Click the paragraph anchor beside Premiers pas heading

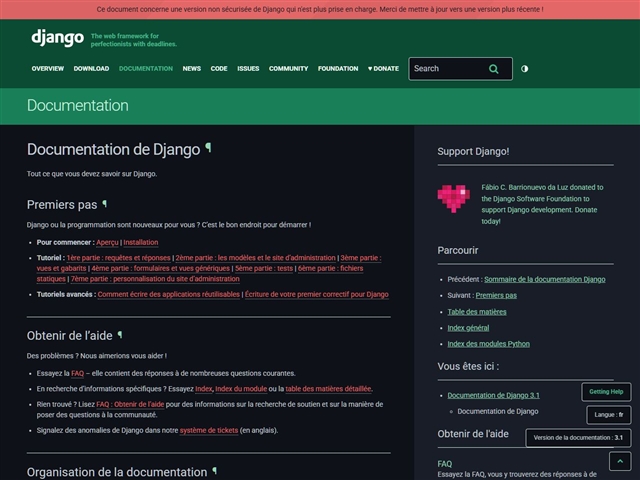pos(105,203)
